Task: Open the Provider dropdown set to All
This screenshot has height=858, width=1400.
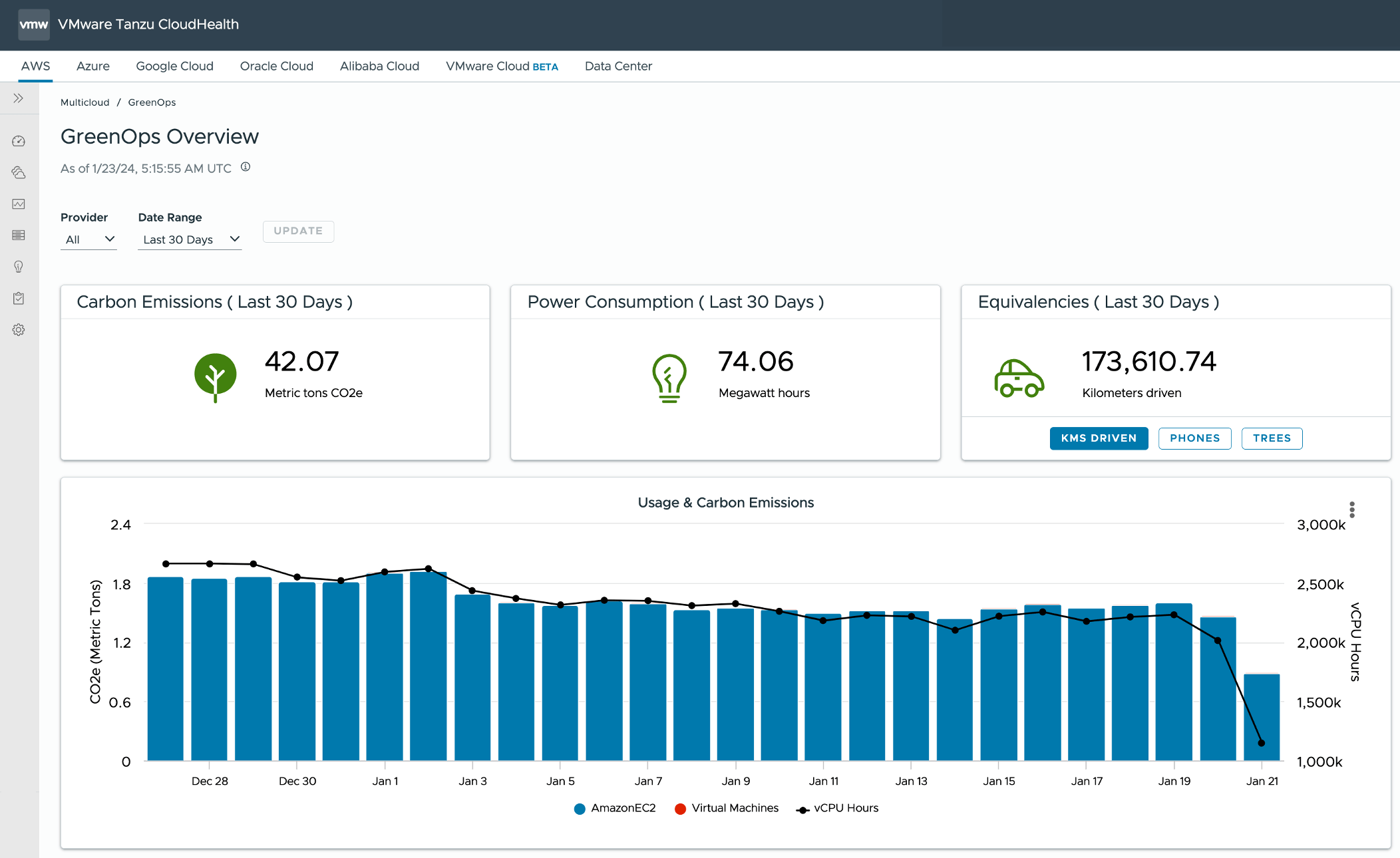Action: click(88, 239)
